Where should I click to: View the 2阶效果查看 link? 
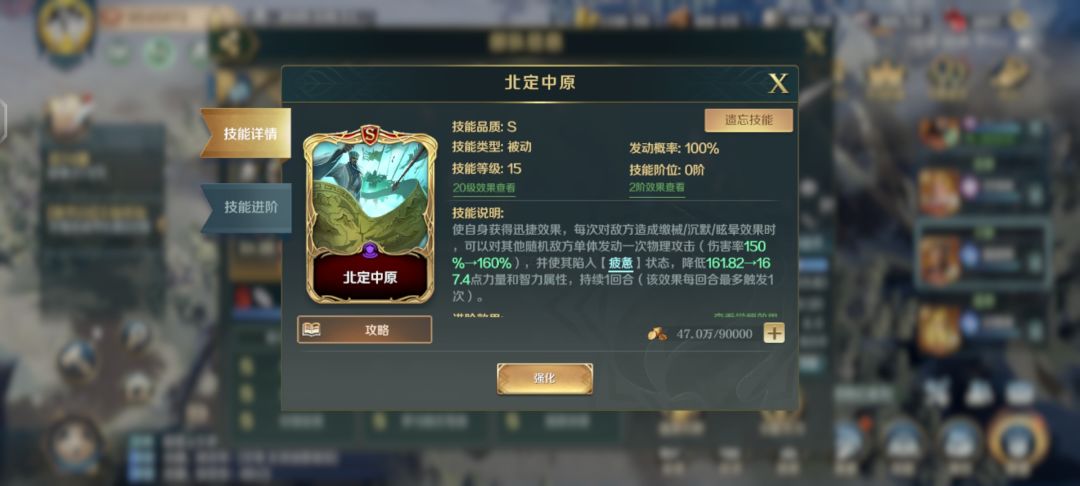656,187
